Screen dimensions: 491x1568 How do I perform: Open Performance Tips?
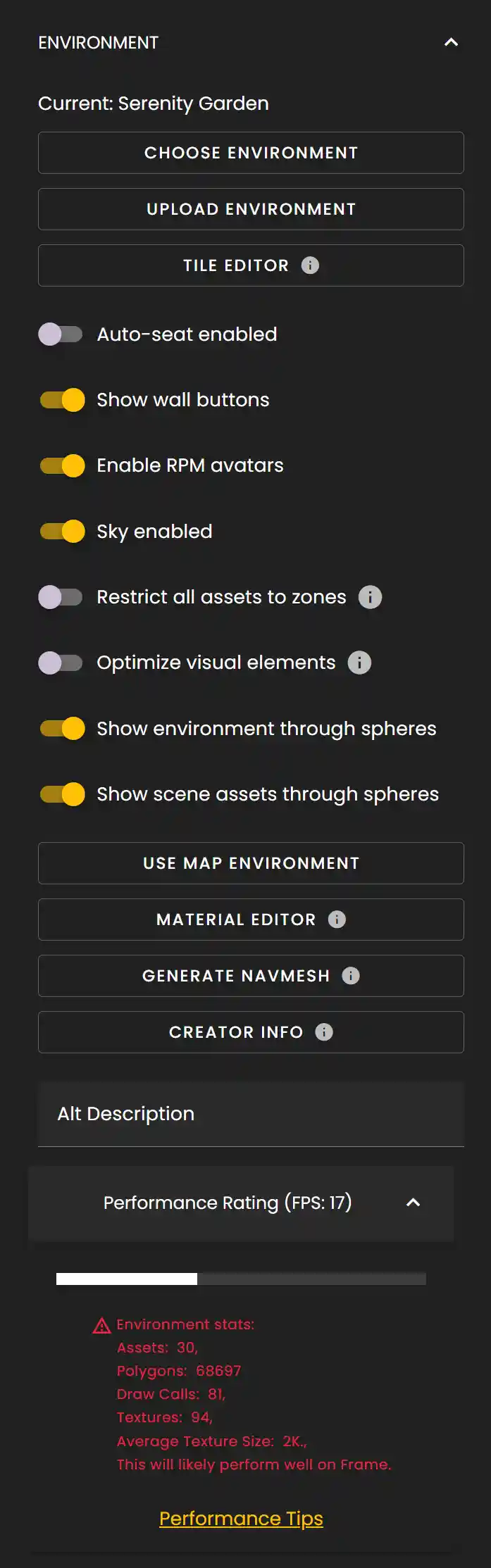[241, 1518]
